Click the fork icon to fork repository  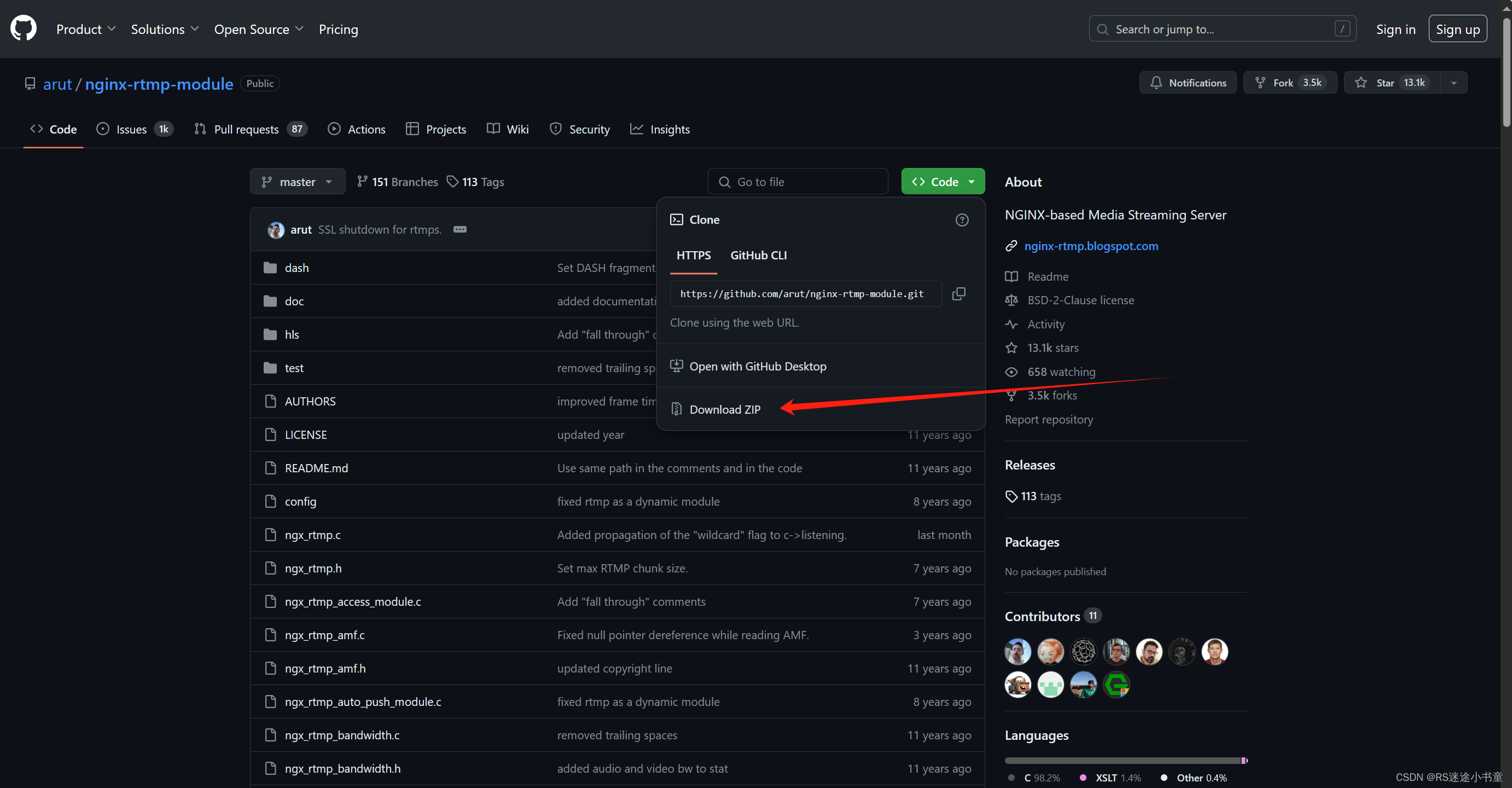click(x=1262, y=82)
